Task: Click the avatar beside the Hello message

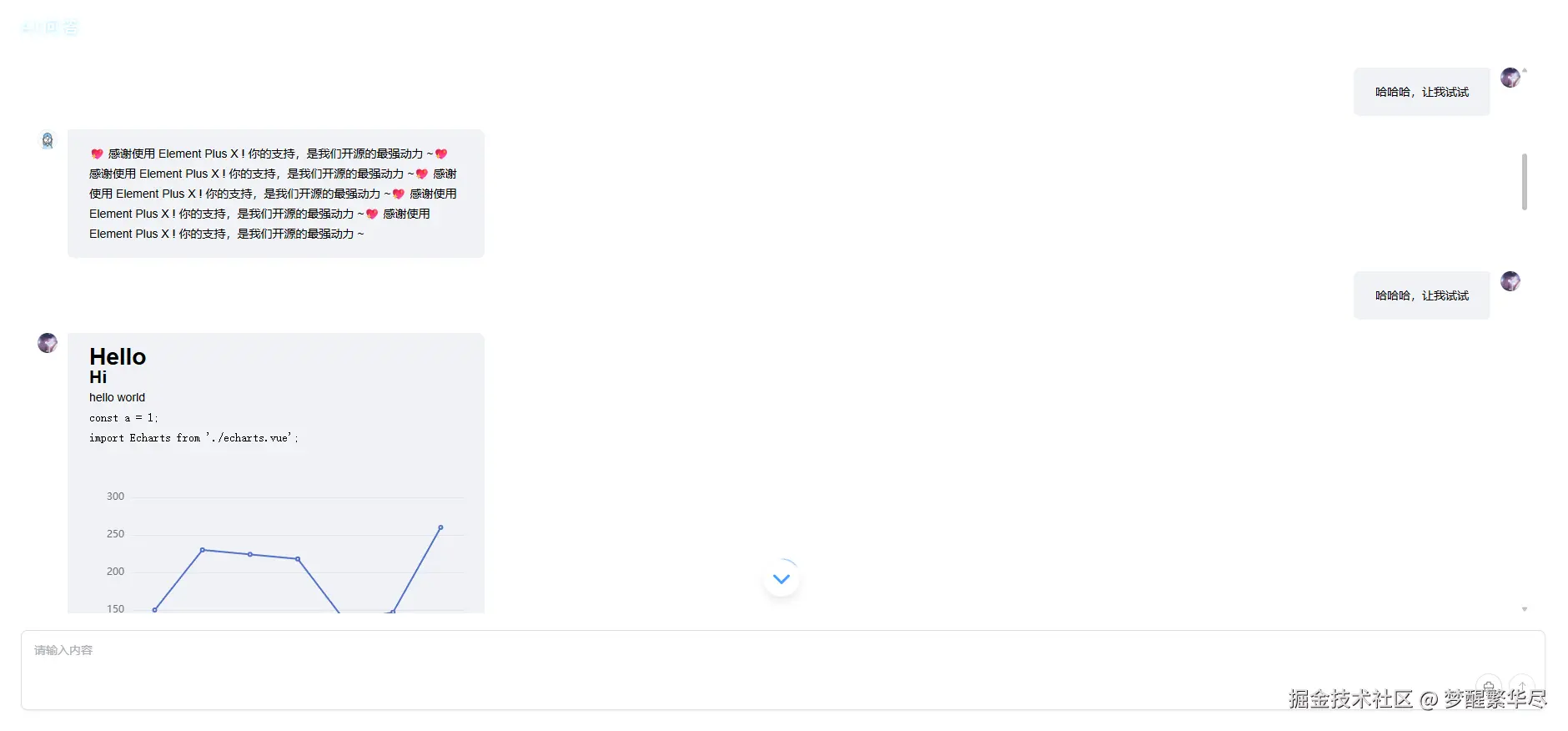Action: pos(48,343)
